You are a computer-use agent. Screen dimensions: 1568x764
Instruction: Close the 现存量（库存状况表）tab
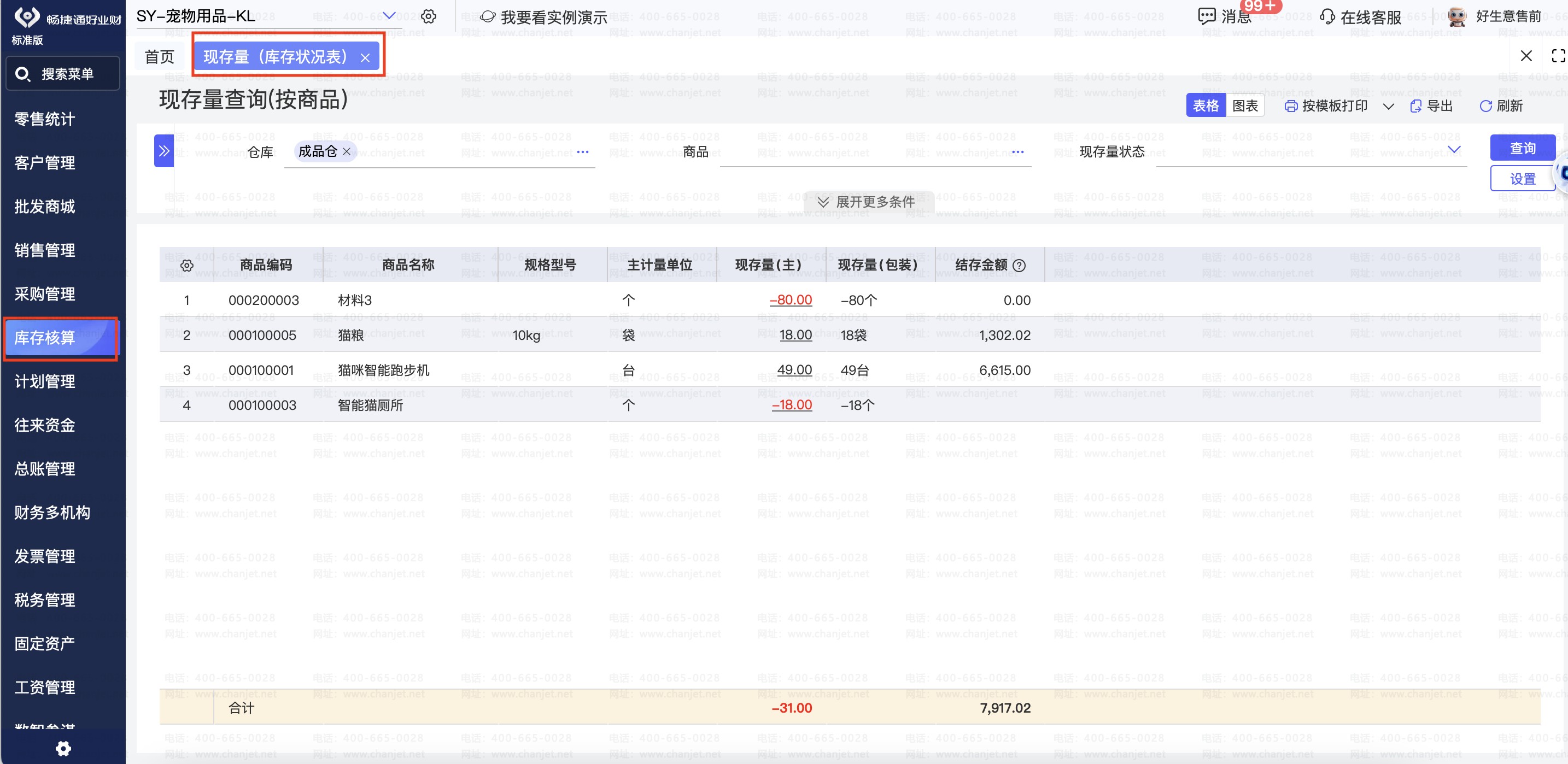point(365,58)
